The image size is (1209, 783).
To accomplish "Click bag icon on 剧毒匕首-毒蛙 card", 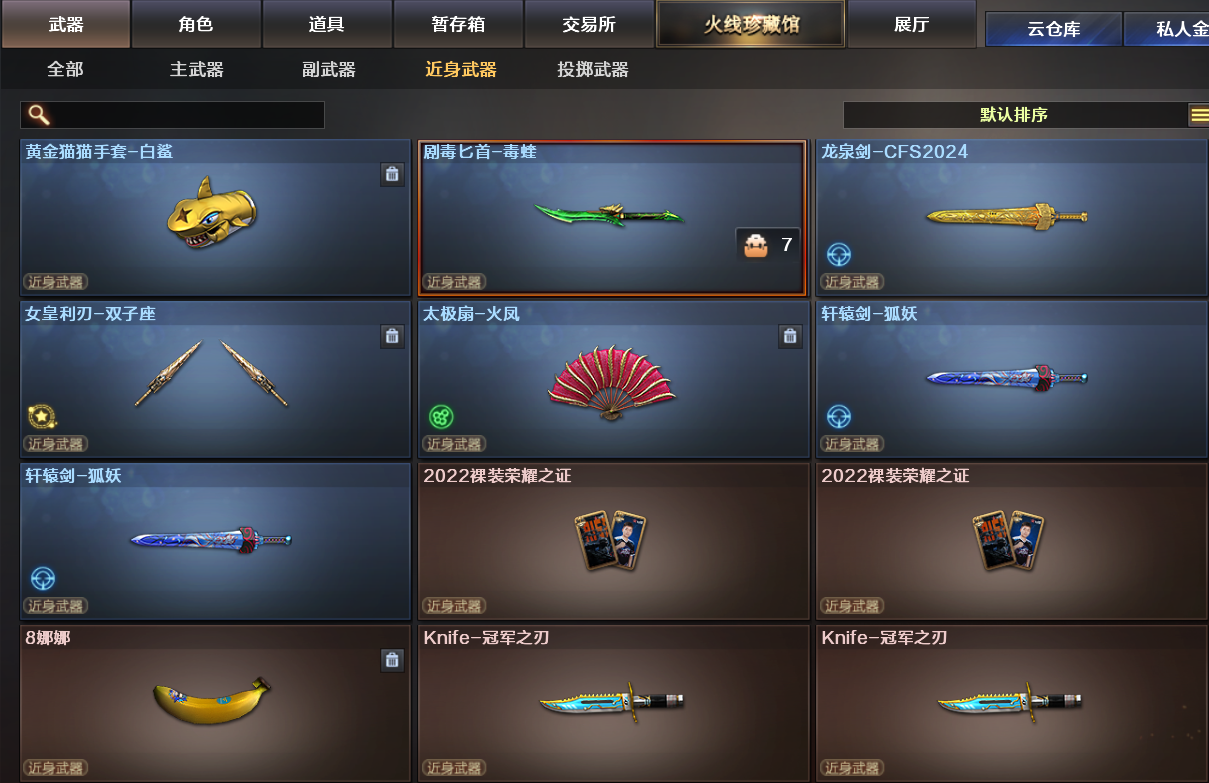I will coord(756,245).
